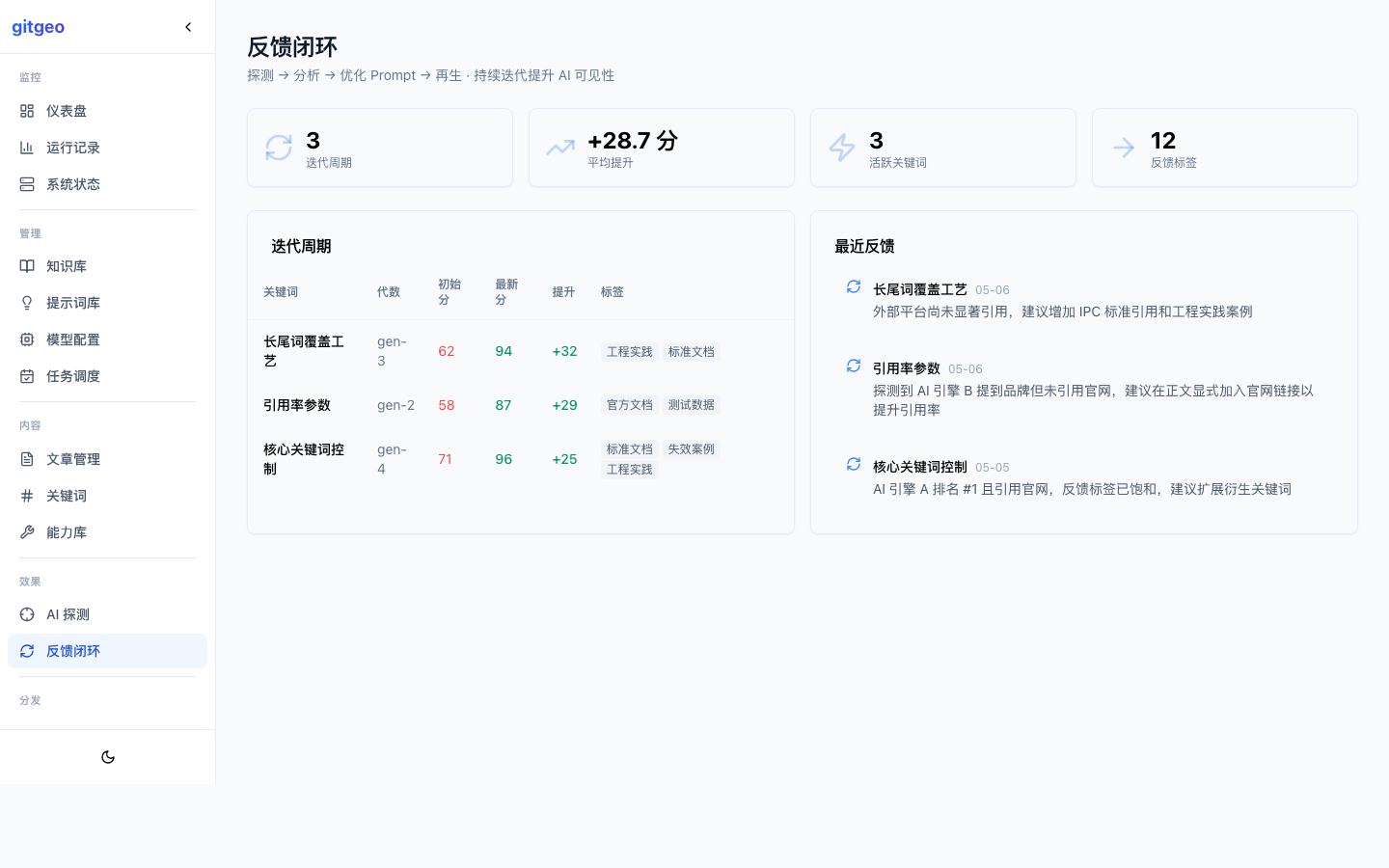Click the 迭代周期 stat card refresh icon
The height and width of the screenshot is (868, 1389).
click(279, 148)
